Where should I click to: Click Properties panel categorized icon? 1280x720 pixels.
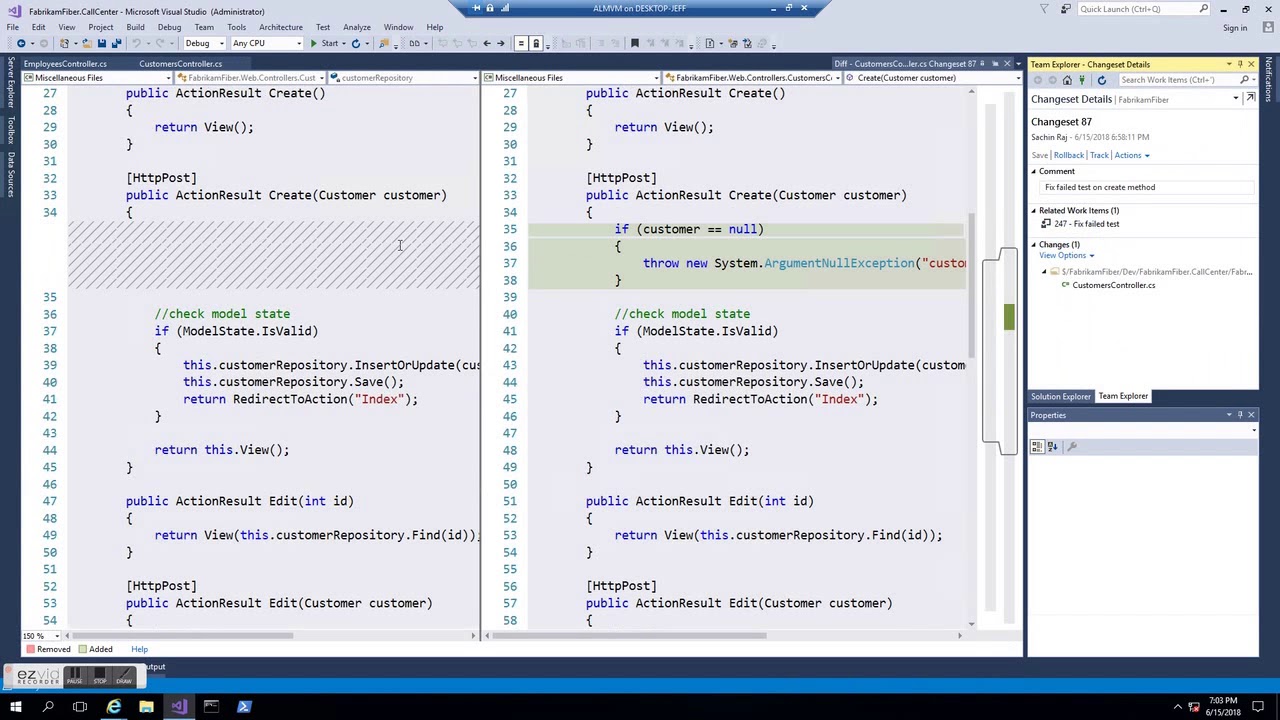coord(1037,447)
